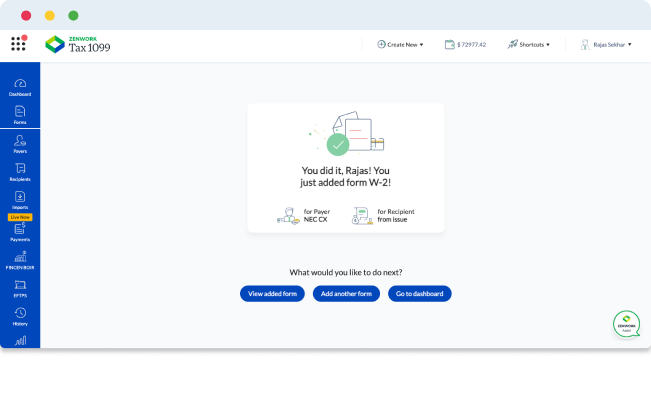The width and height of the screenshot is (651, 395).
Task: Open the Zenwork Assist chat bubble
Action: (x=627, y=324)
